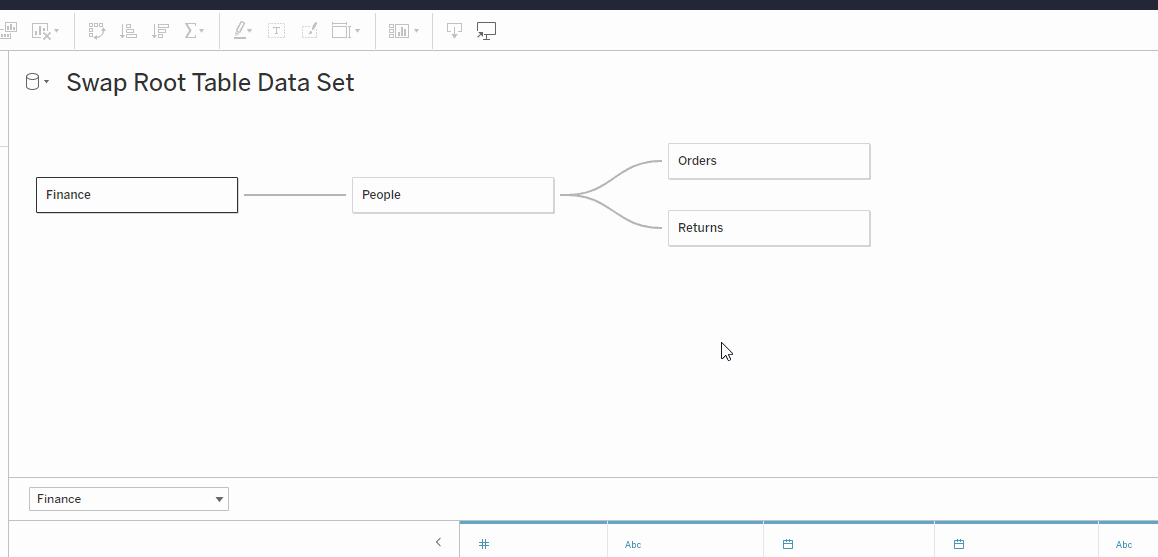Click the first calendar date column icon
This screenshot has height=557, width=1158.
(788, 544)
